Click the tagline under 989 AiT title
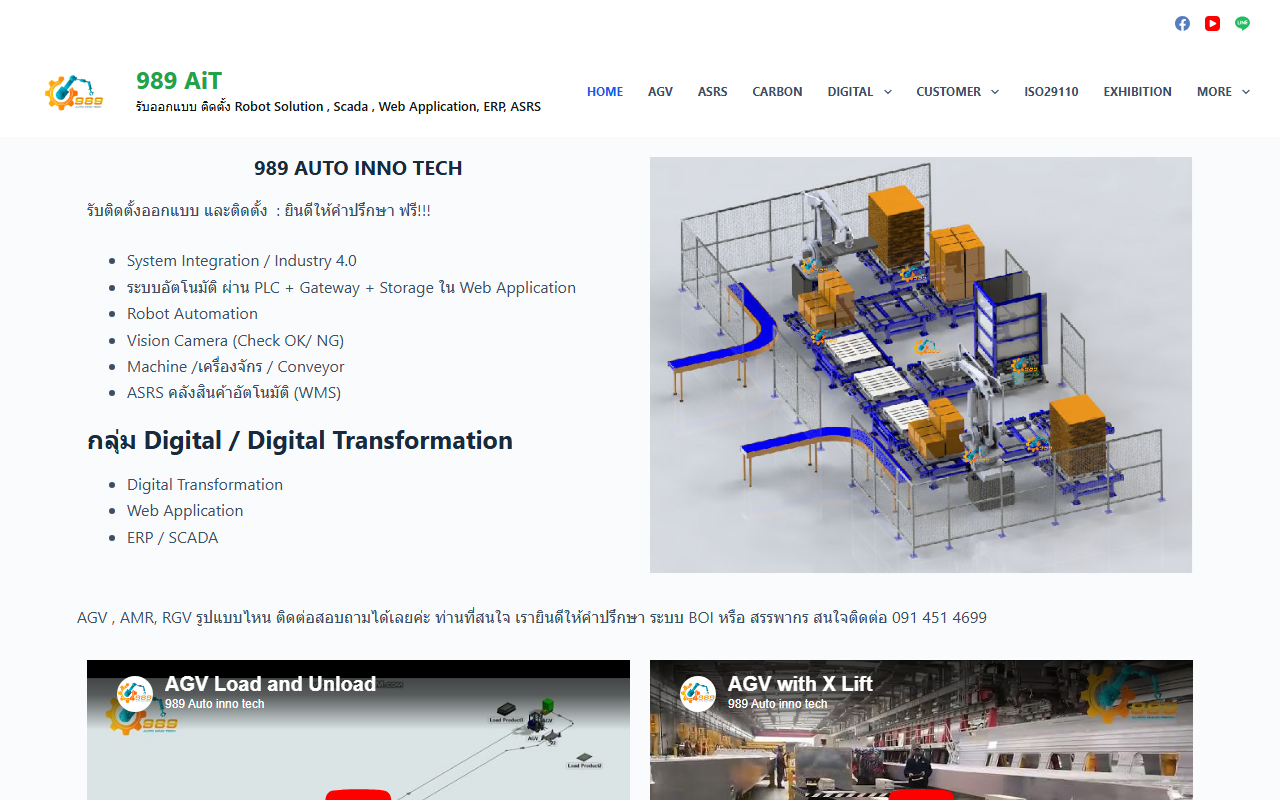The image size is (1280, 800). pyautogui.click(x=339, y=106)
